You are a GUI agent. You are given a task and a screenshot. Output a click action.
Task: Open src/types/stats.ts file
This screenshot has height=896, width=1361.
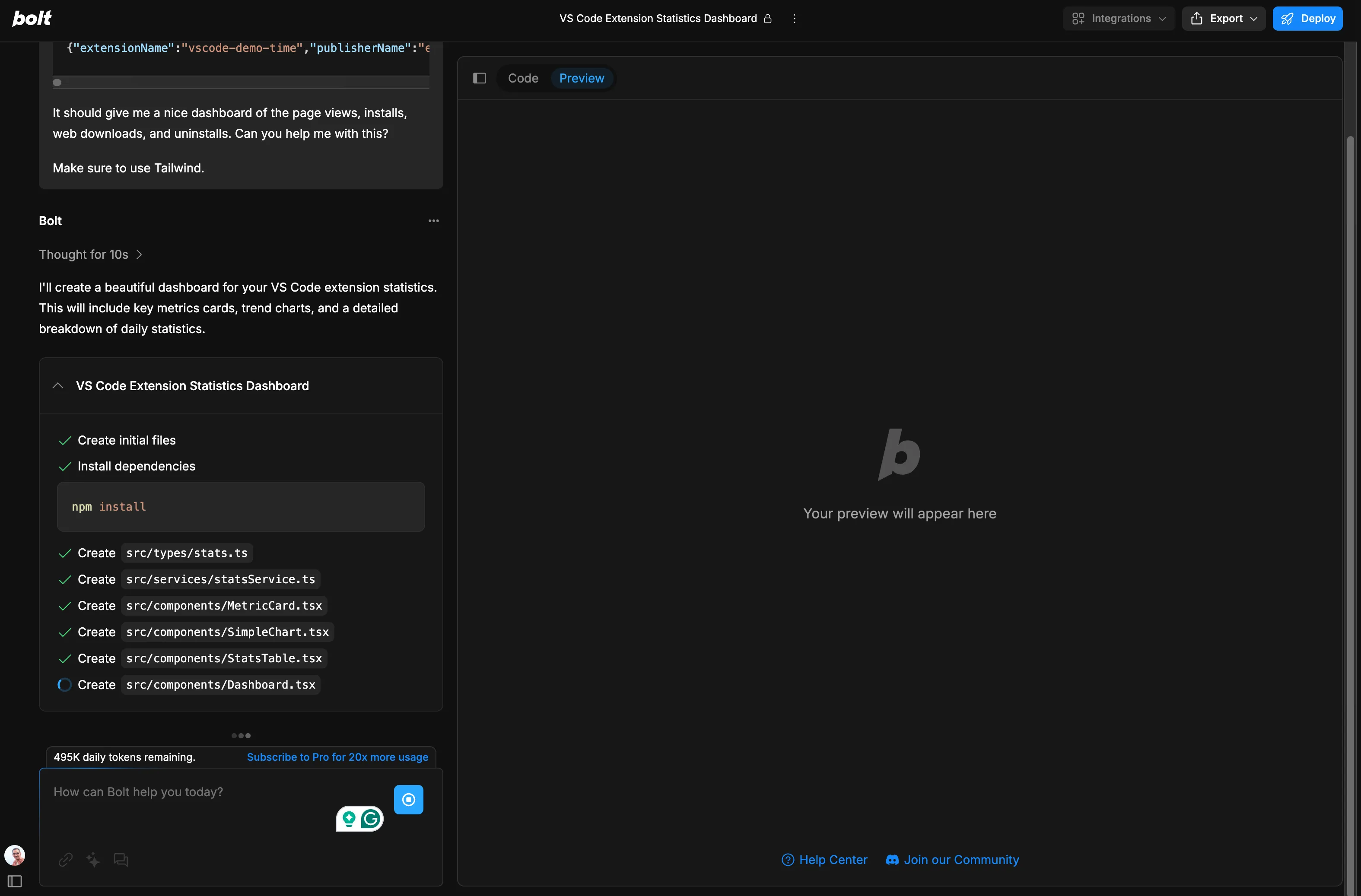tap(187, 553)
